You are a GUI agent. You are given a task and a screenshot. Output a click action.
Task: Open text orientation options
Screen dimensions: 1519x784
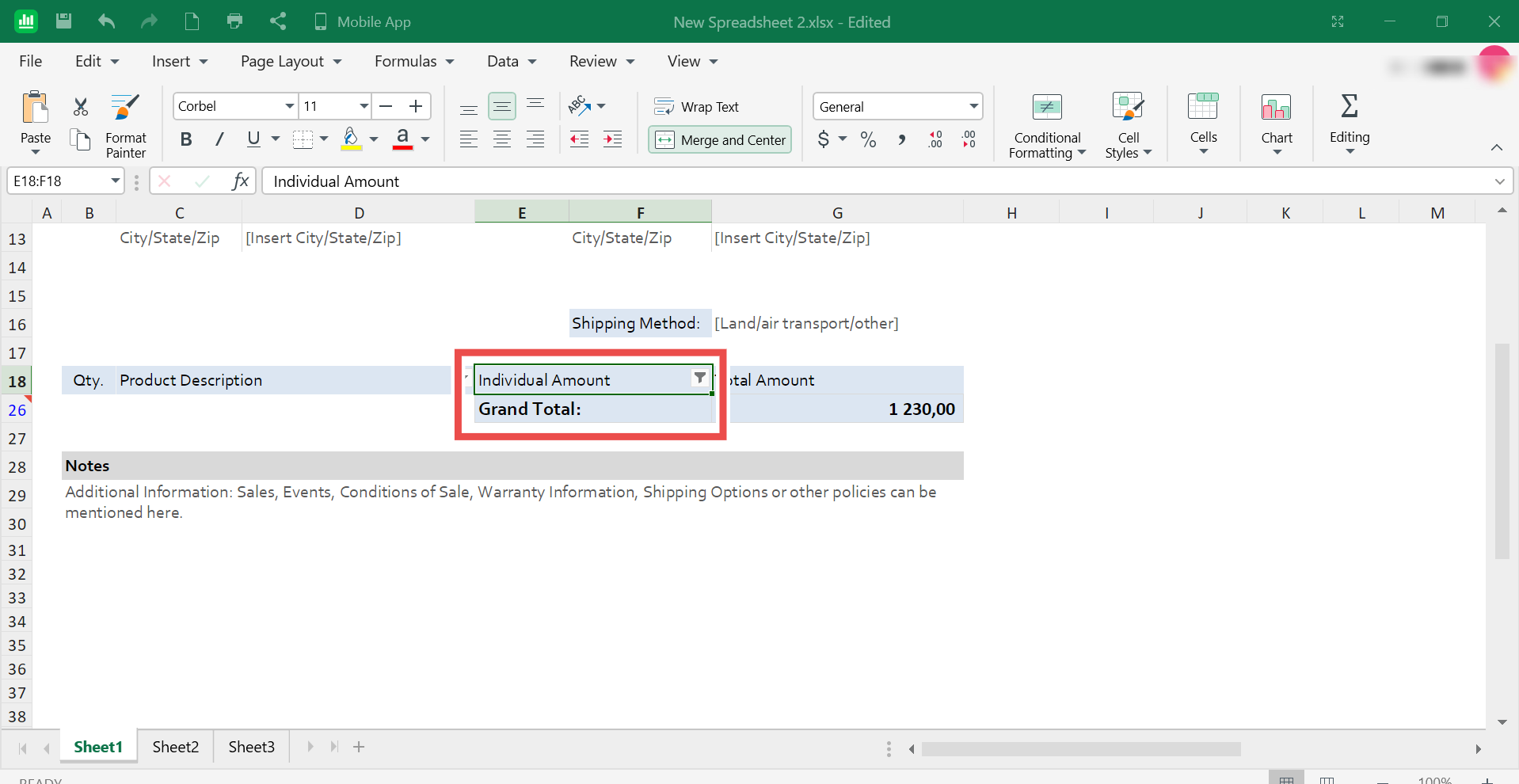(587, 105)
